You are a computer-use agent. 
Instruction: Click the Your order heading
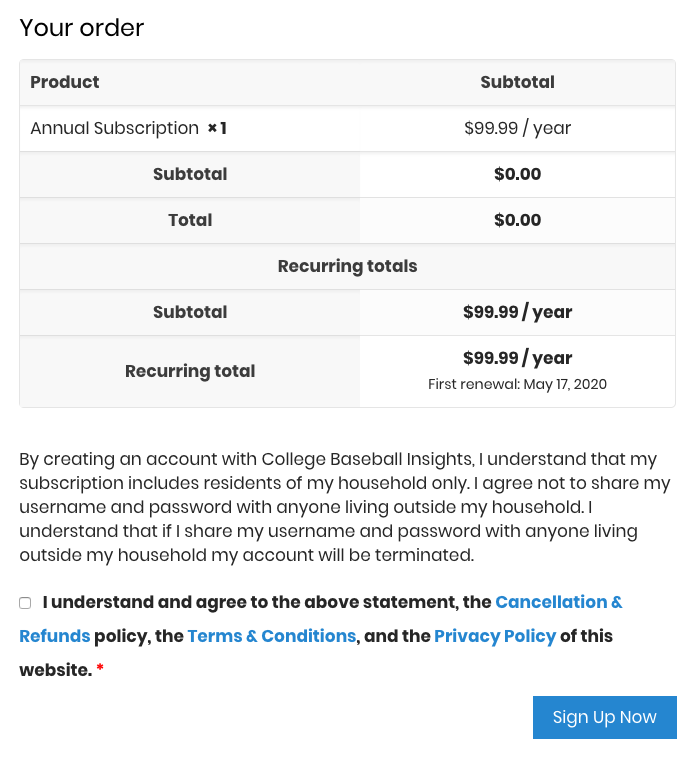82,28
